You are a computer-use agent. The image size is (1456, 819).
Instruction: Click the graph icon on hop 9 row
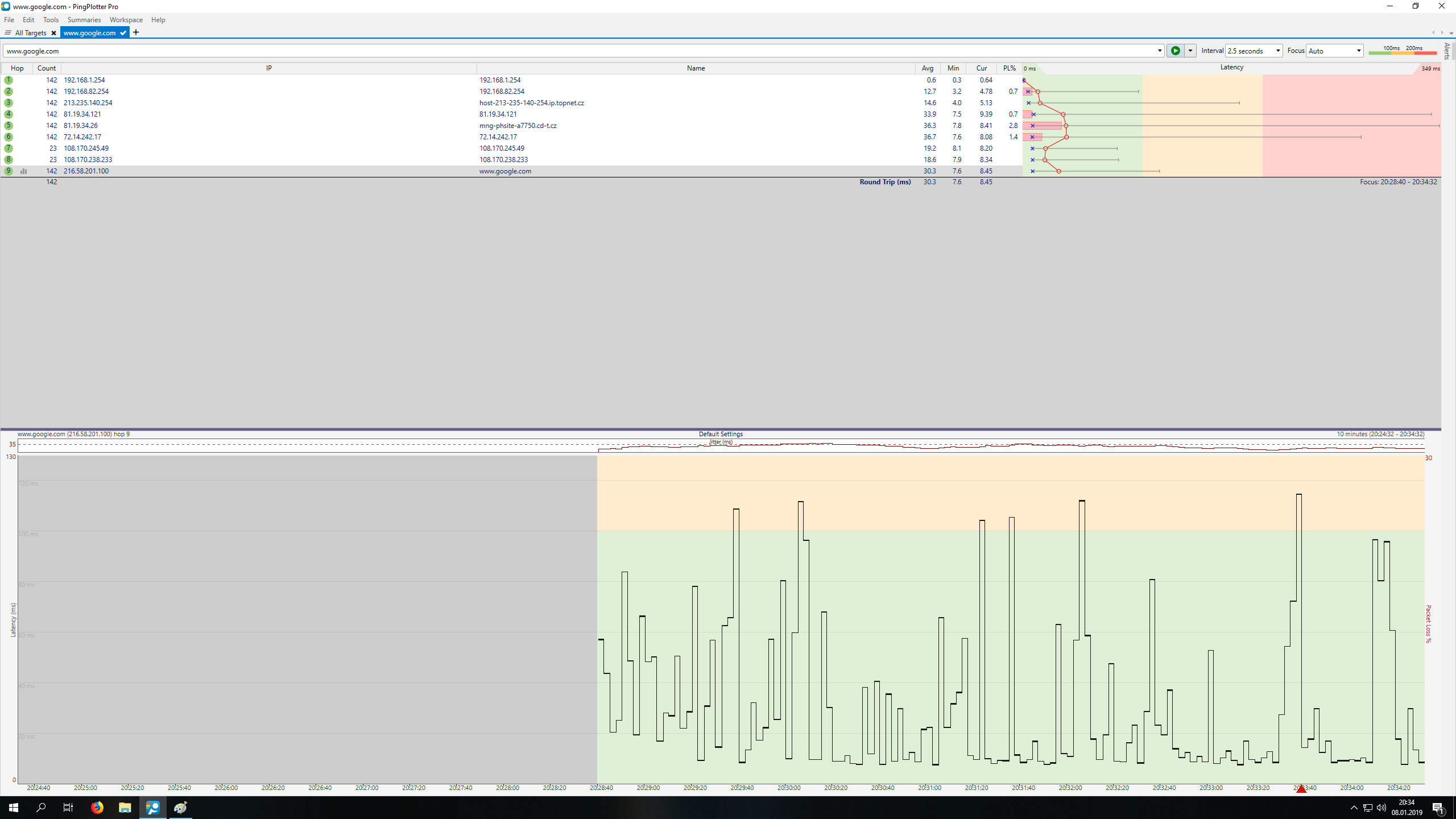[x=24, y=171]
